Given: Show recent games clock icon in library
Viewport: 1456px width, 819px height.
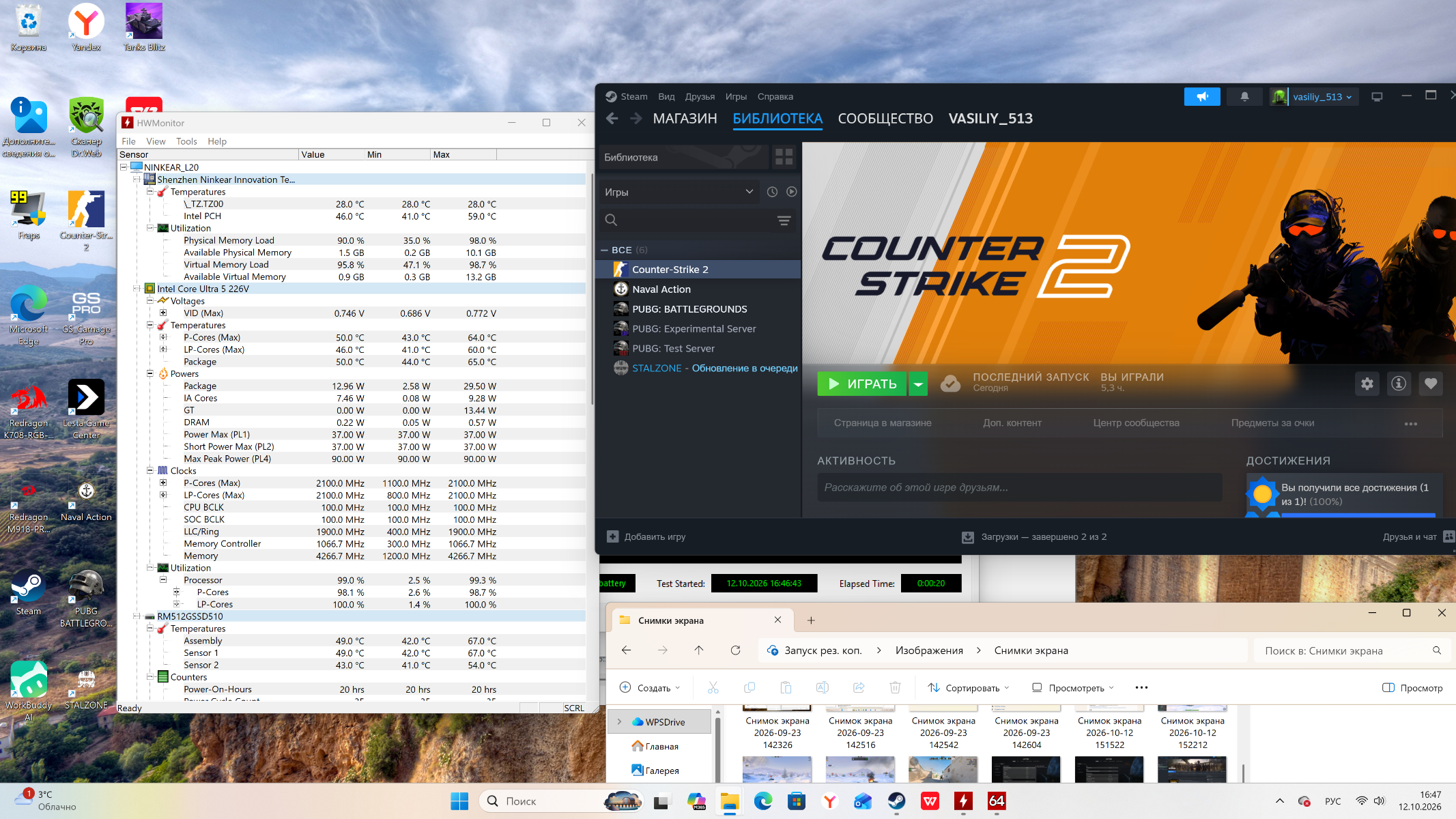Looking at the screenshot, I should point(772,192).
